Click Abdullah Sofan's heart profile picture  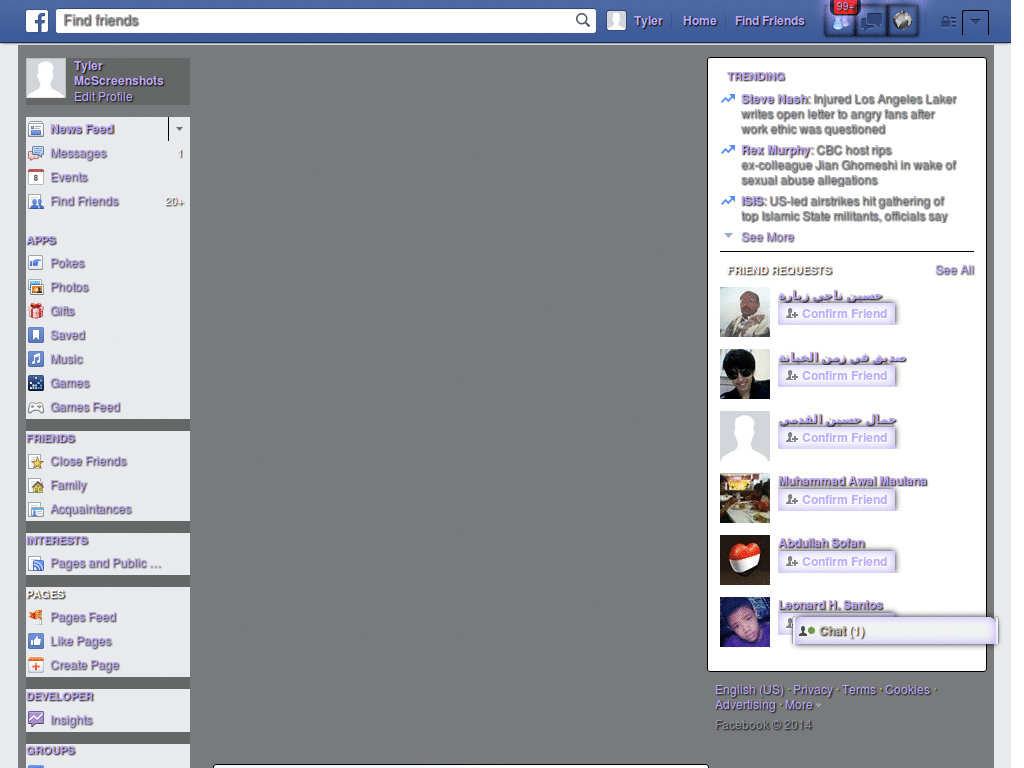point(744,560)
